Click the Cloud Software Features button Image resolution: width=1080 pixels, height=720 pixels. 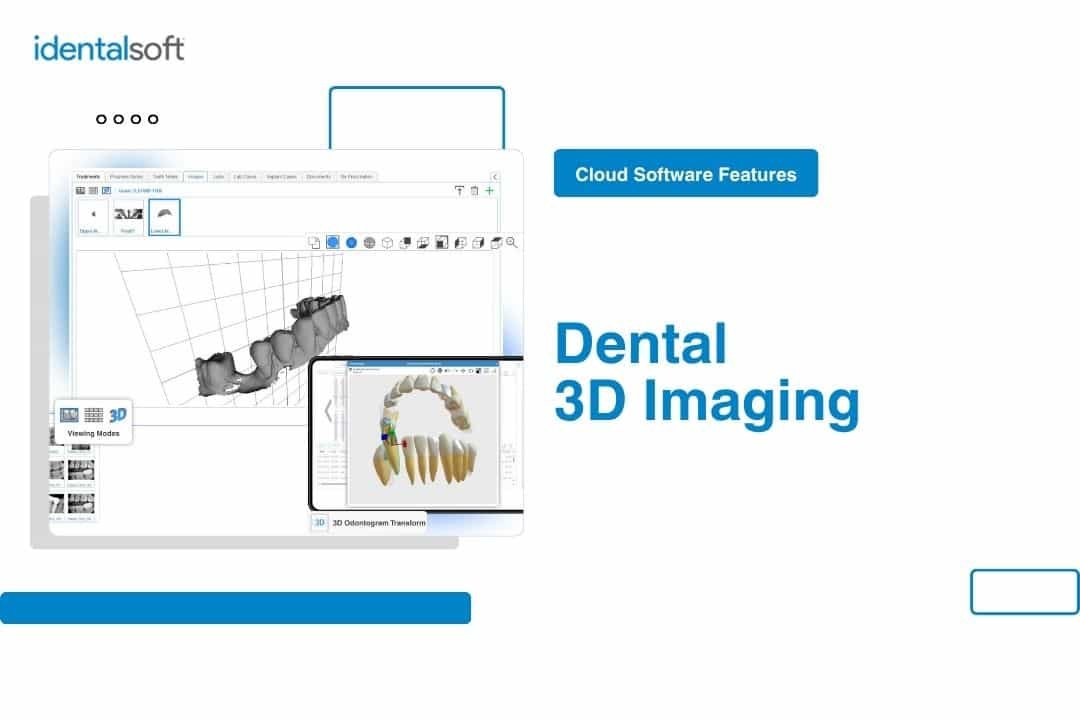point(686,173)
